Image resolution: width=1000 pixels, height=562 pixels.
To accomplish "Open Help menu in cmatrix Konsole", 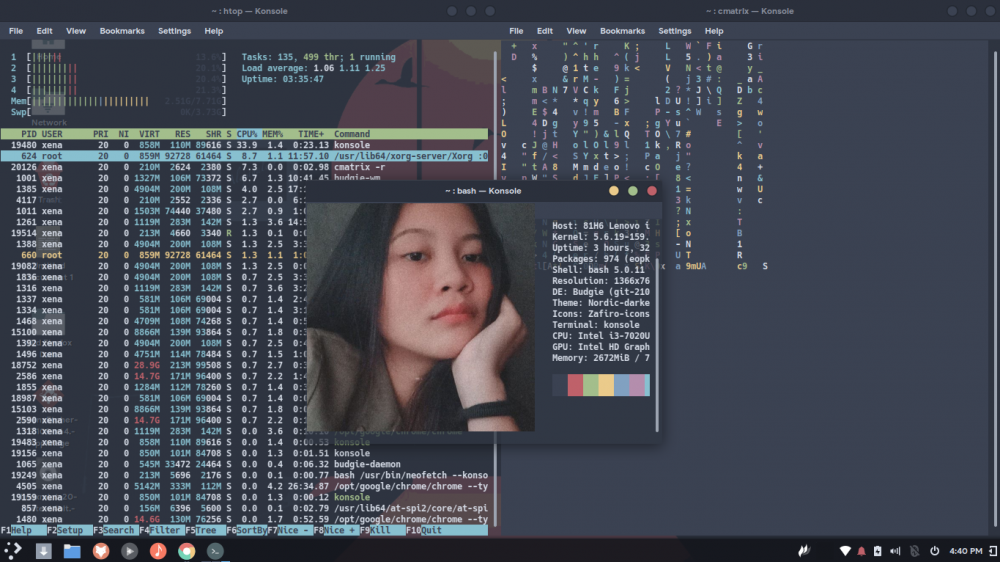I will pos(714,31).
